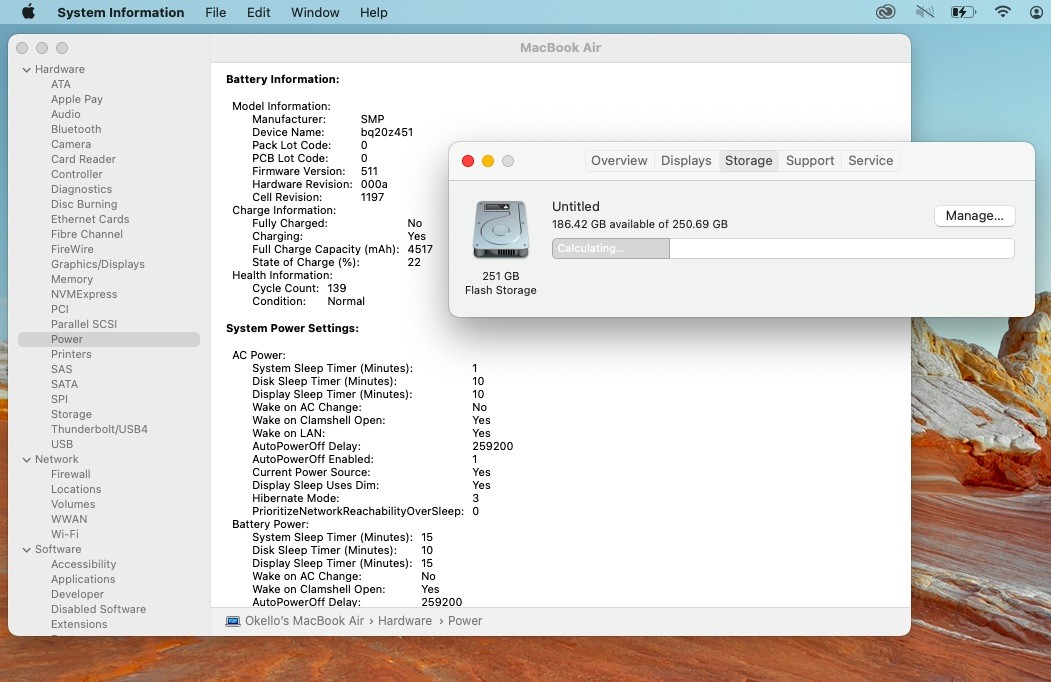Click the Creative Cloud menu bar icon
The height and width of the screenshot is (682, 1051).
click(885, 12)
